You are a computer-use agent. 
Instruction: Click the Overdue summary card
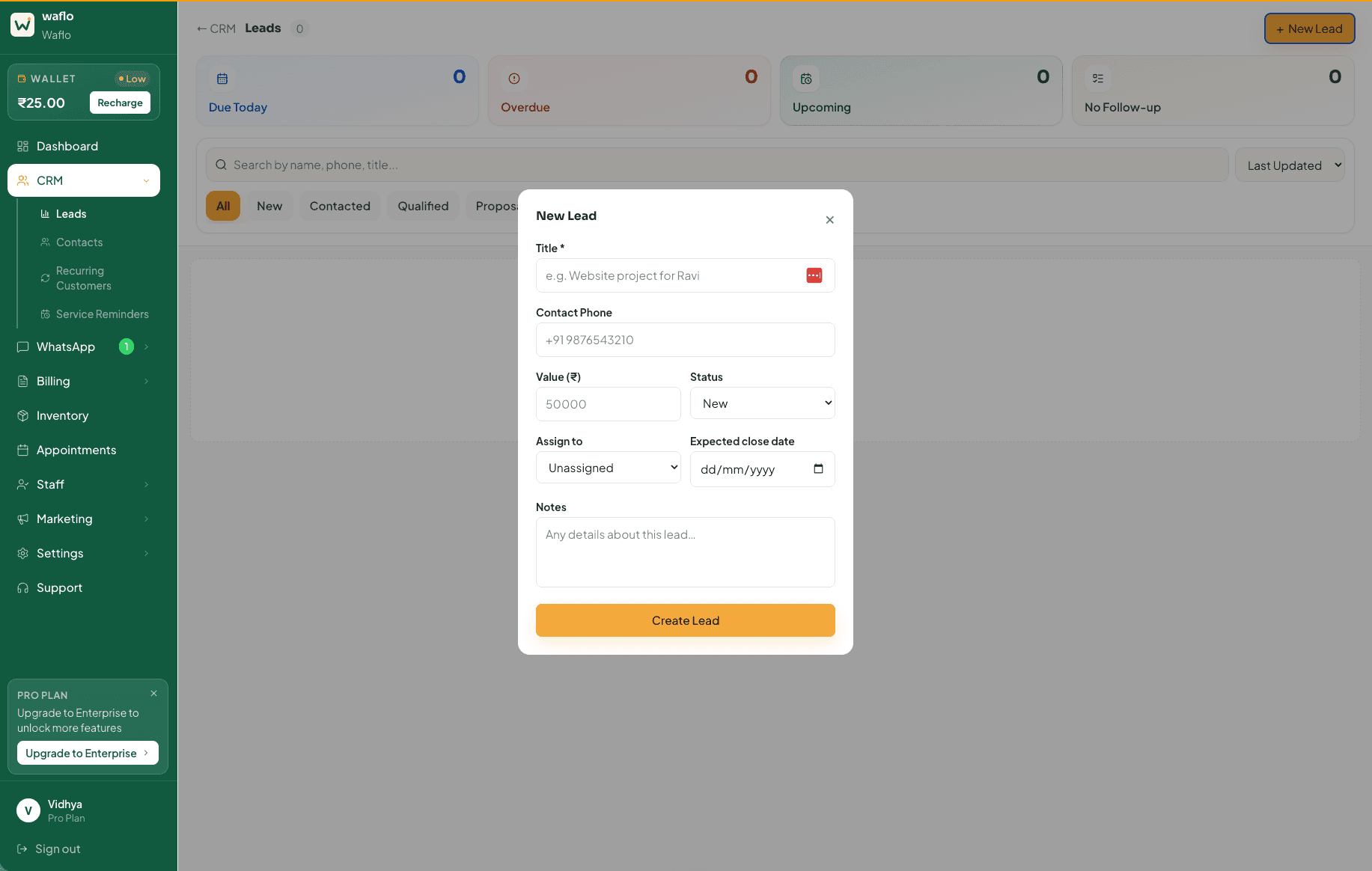(629, 91)
